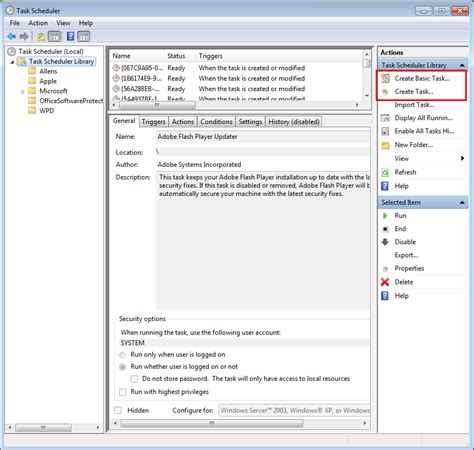Click the New Folder icon
This screenshot has height=450, width=474.
385,145
